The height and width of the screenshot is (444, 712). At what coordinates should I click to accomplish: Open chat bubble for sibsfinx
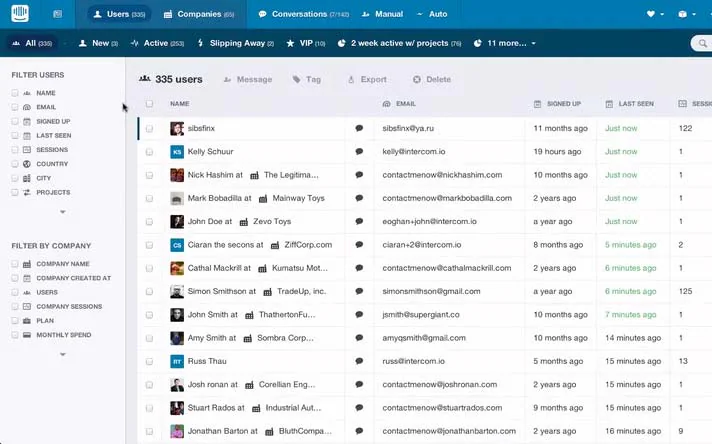click(359, 128)
